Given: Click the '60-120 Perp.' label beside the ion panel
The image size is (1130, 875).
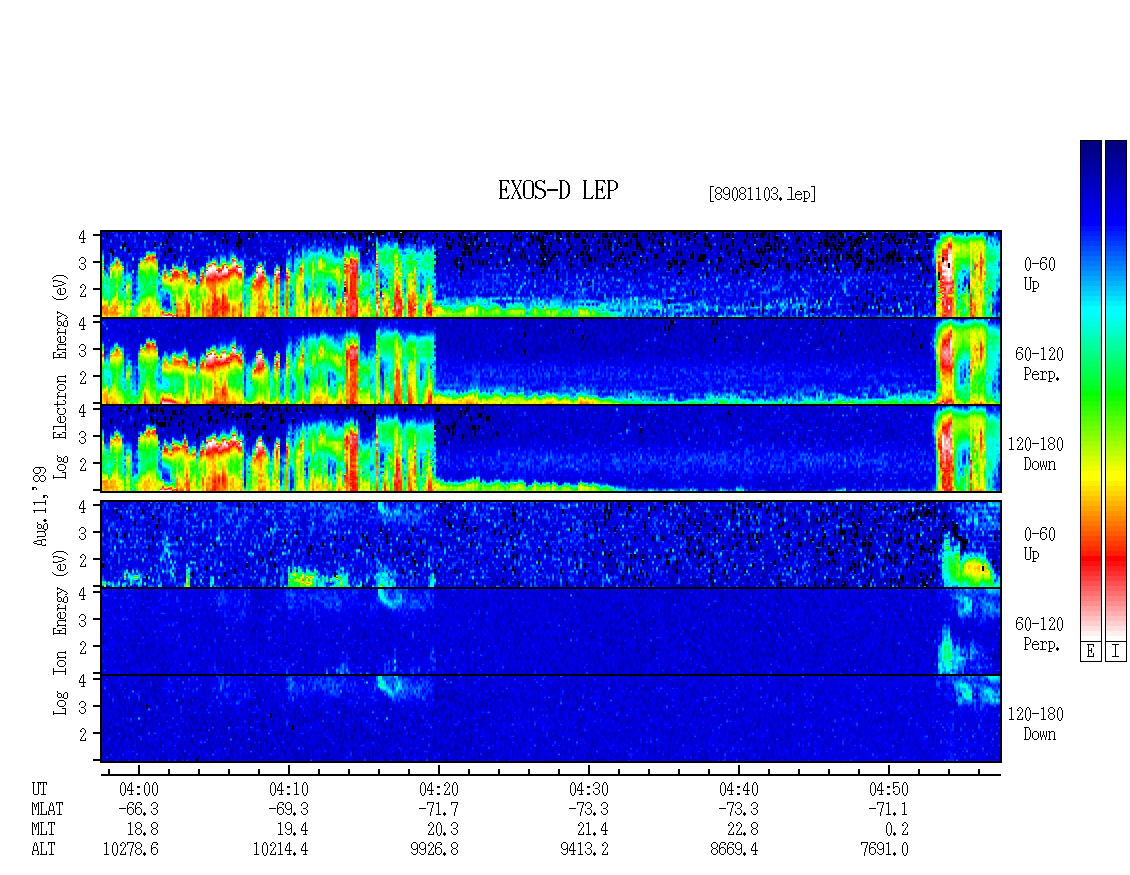Looking at the screenshot, I should (x=1039, y=634).
